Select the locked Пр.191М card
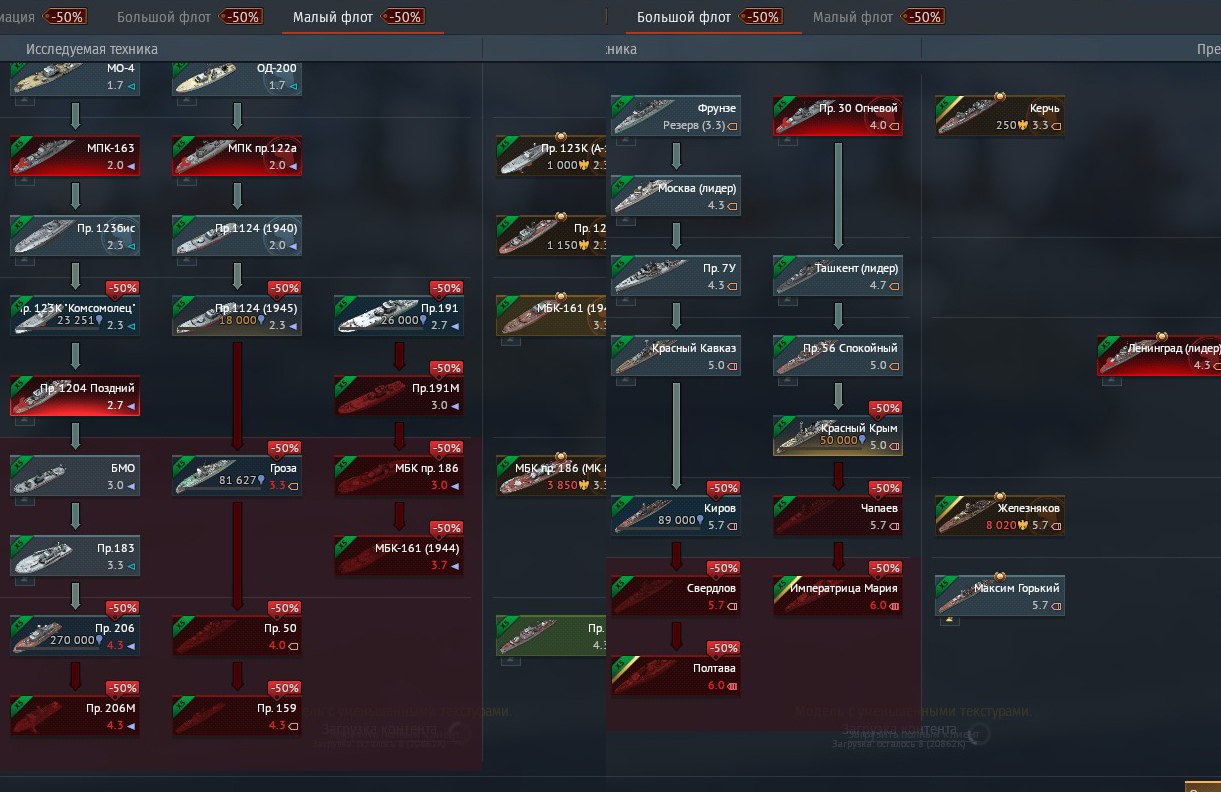This screenshot has height=792, width=1221. tap(399, 396)
